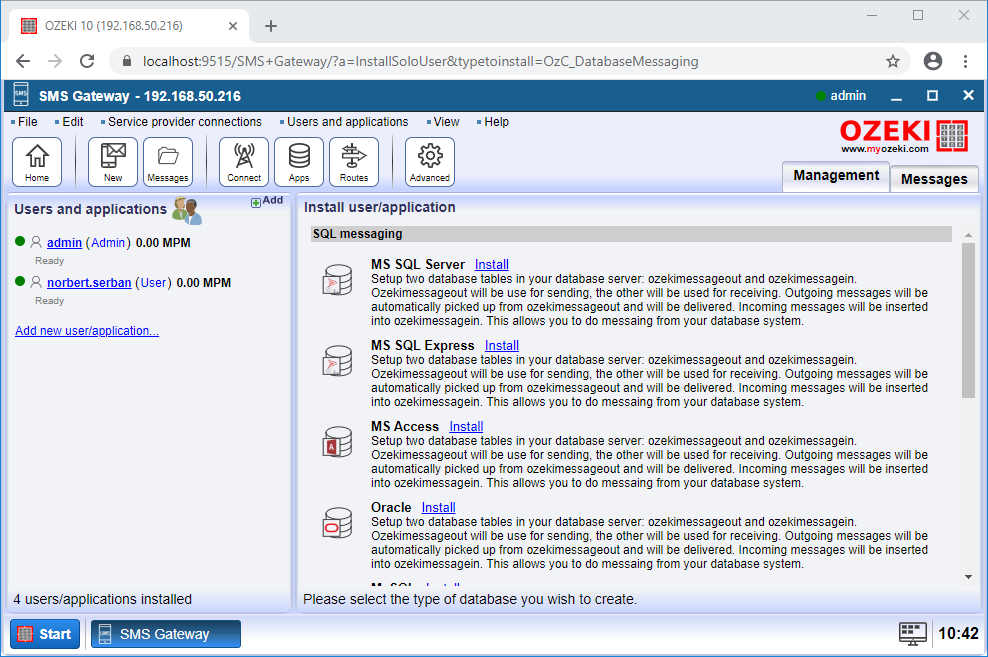Open Chrome profile avatar icon
988x657 pixels.
tap(933, 61)
